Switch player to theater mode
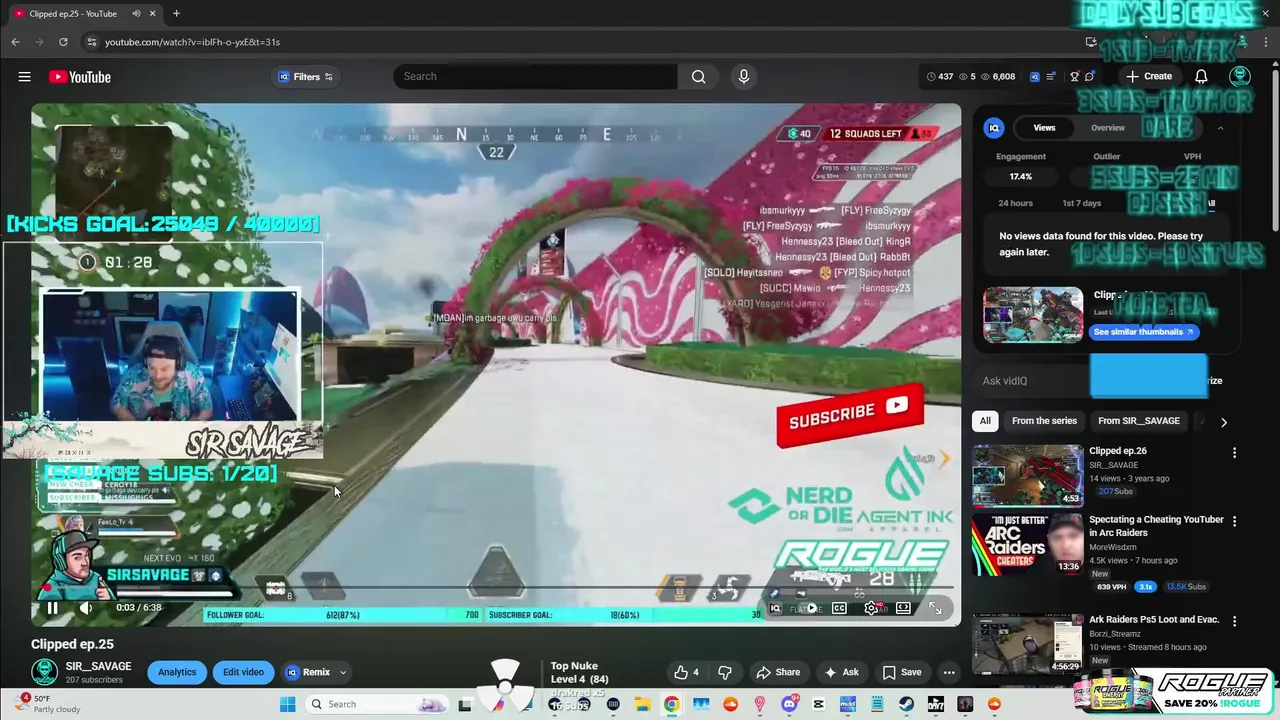The image size is (1280, 720). (x=903, y=608)
